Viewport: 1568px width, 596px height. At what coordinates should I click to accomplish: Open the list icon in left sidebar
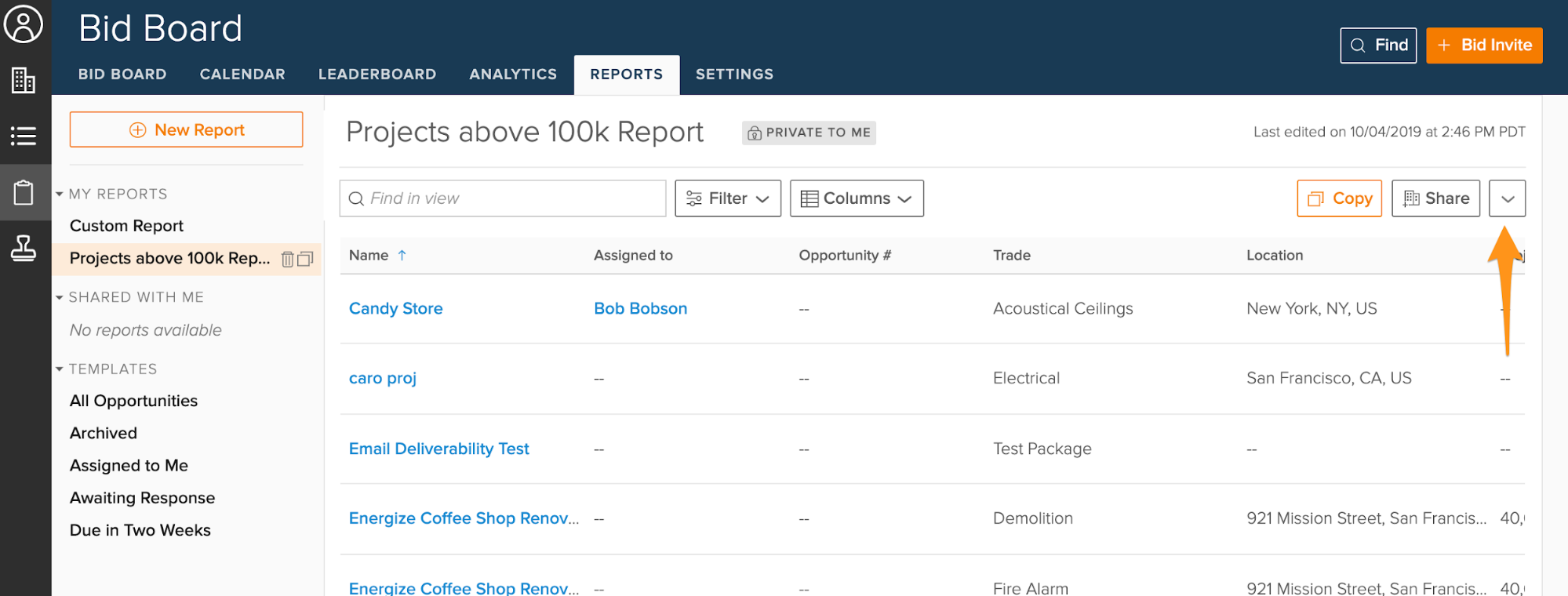[x=24, y=136]
